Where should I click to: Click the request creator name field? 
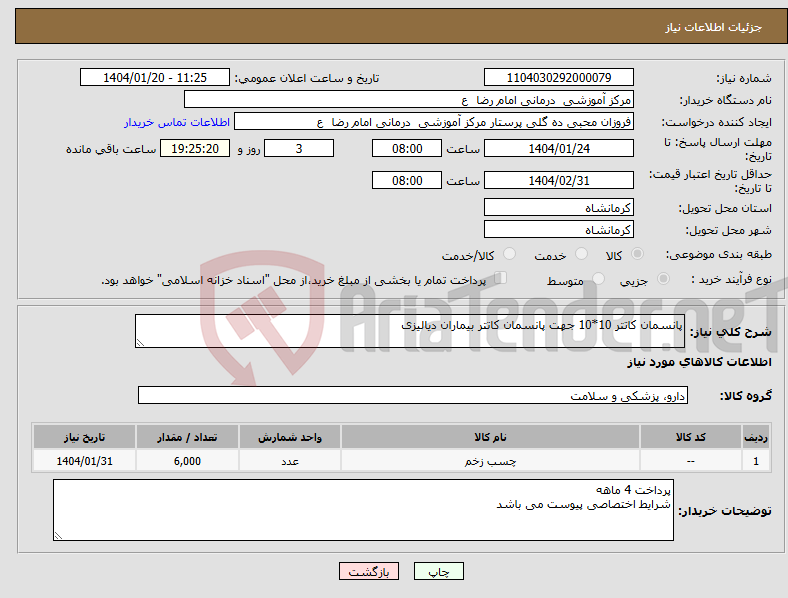[434, 122]
